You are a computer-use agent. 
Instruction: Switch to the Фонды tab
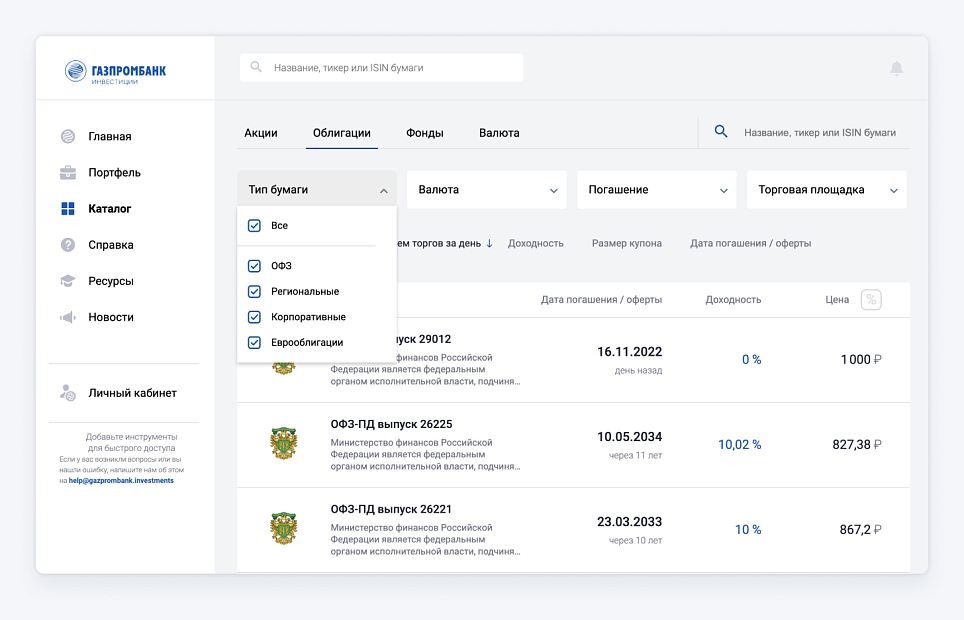coord(425,133)
